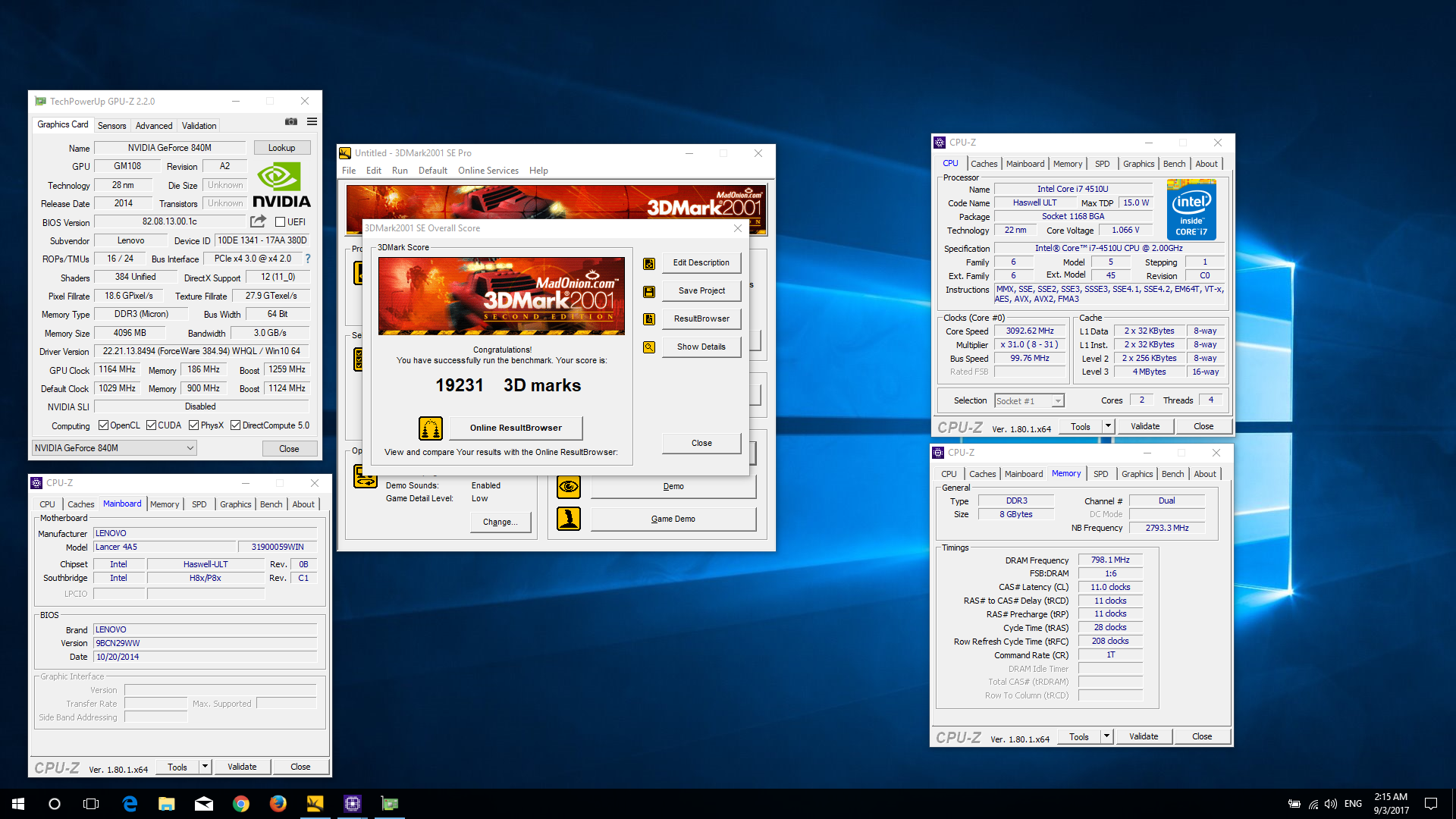Image resolution: width=1456 pixels, height=819 pixels.
Task: Click the Intel Core i7 badge logo
Action: click(x=1191, y=210)
